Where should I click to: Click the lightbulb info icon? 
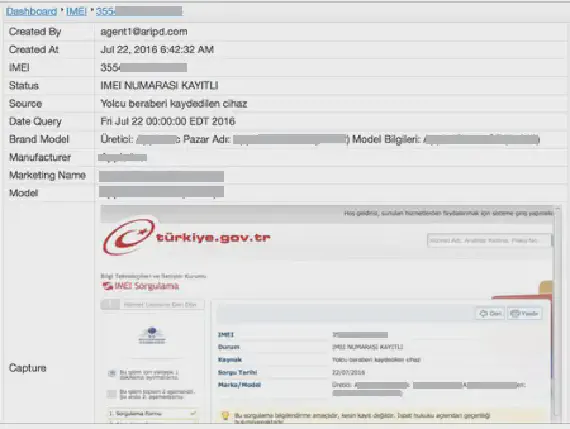(x=225, y=415)
